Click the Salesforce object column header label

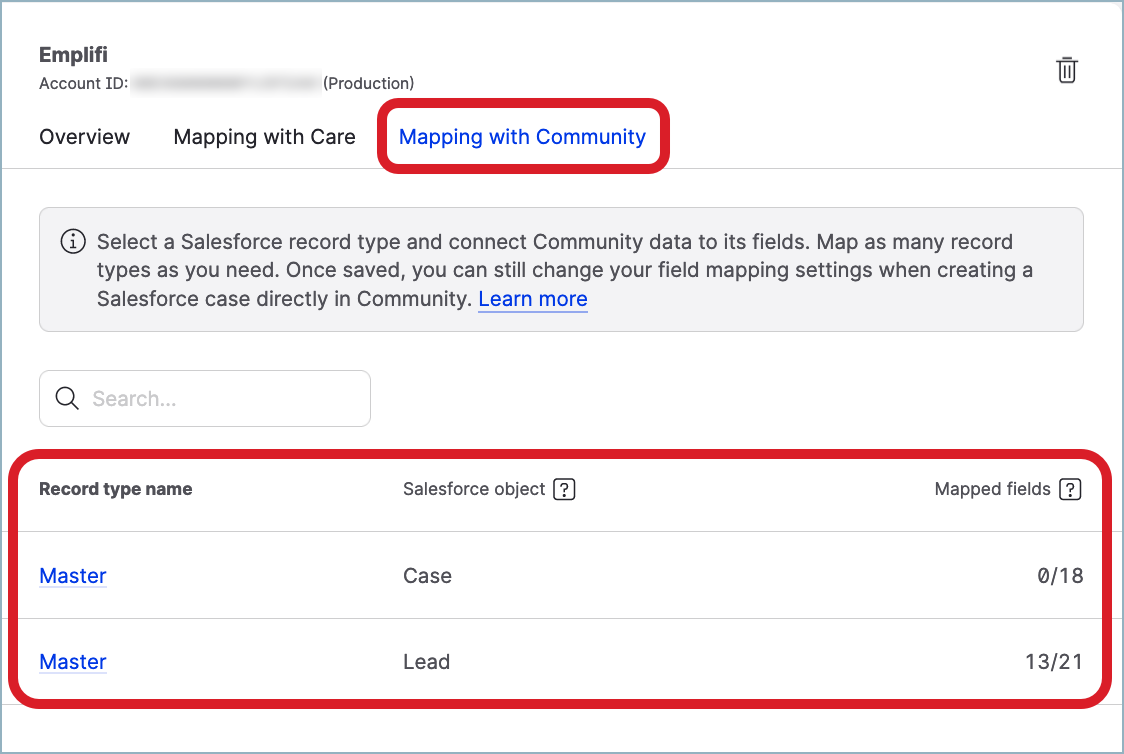click(474, 489)
